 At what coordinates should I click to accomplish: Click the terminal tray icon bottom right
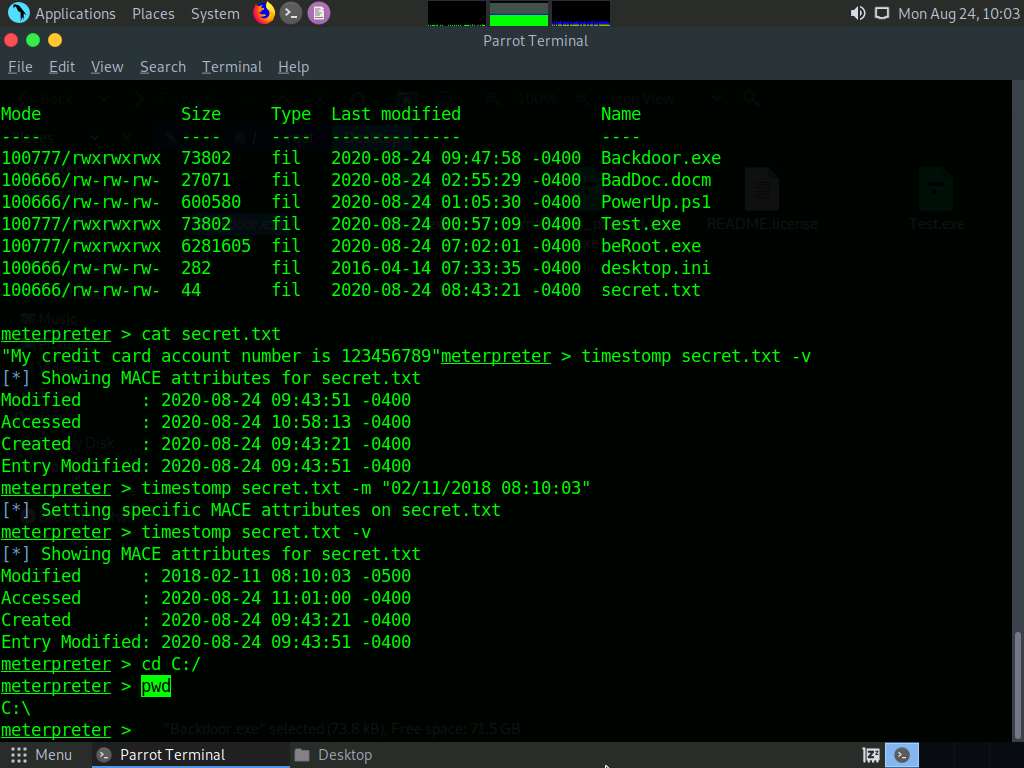pos(902,755)
